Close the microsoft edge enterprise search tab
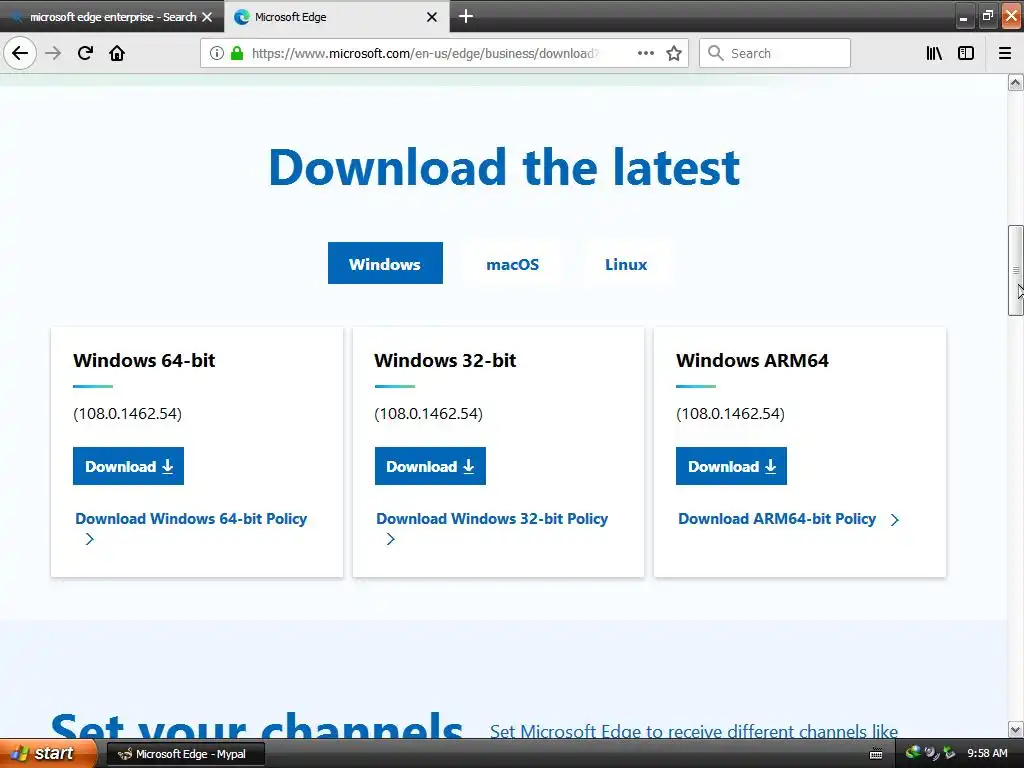1024x768 pixels. pyautogui.click(x=207, y=17)
